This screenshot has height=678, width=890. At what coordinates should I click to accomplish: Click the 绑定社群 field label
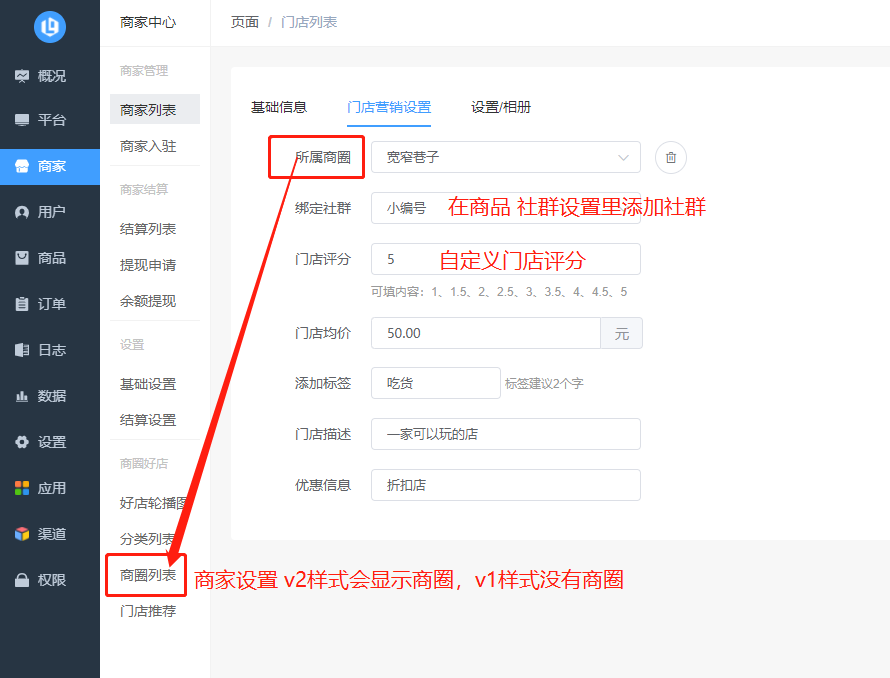click(323, 208)
